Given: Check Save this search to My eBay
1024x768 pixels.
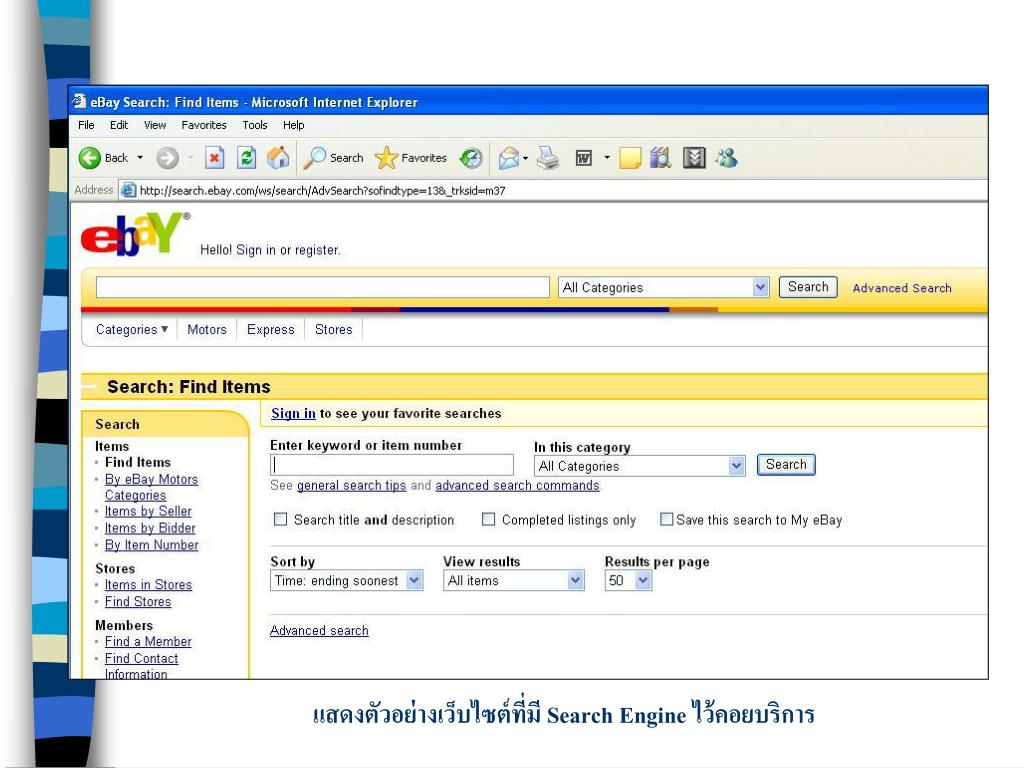Looking at the screenshot, I should [x=666, y=519].
